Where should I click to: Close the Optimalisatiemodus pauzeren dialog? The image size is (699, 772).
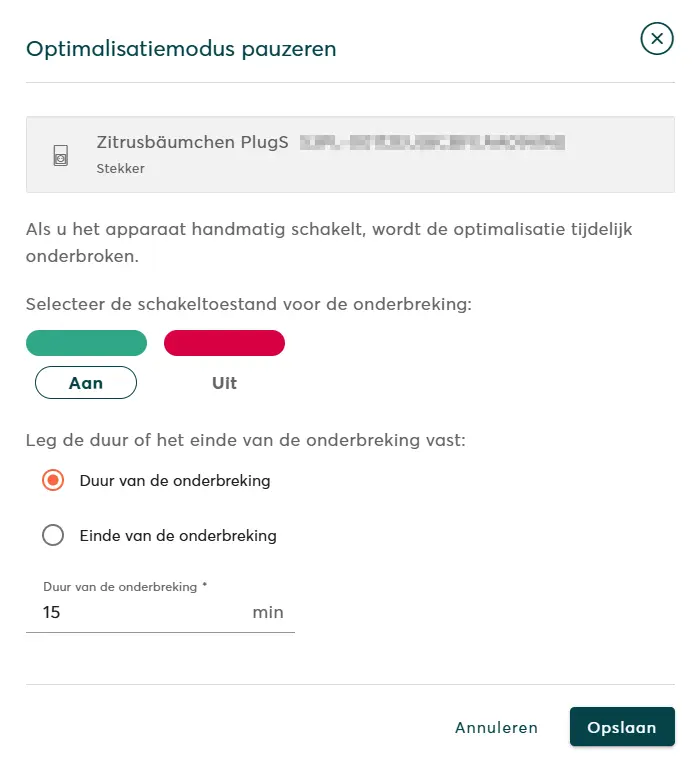point(656,39)
